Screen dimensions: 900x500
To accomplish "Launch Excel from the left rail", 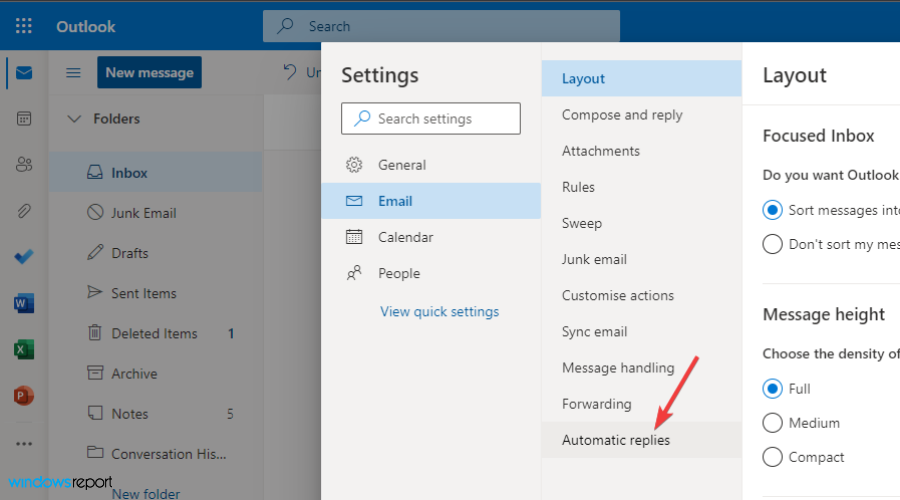I will click(x=24, y=349).
